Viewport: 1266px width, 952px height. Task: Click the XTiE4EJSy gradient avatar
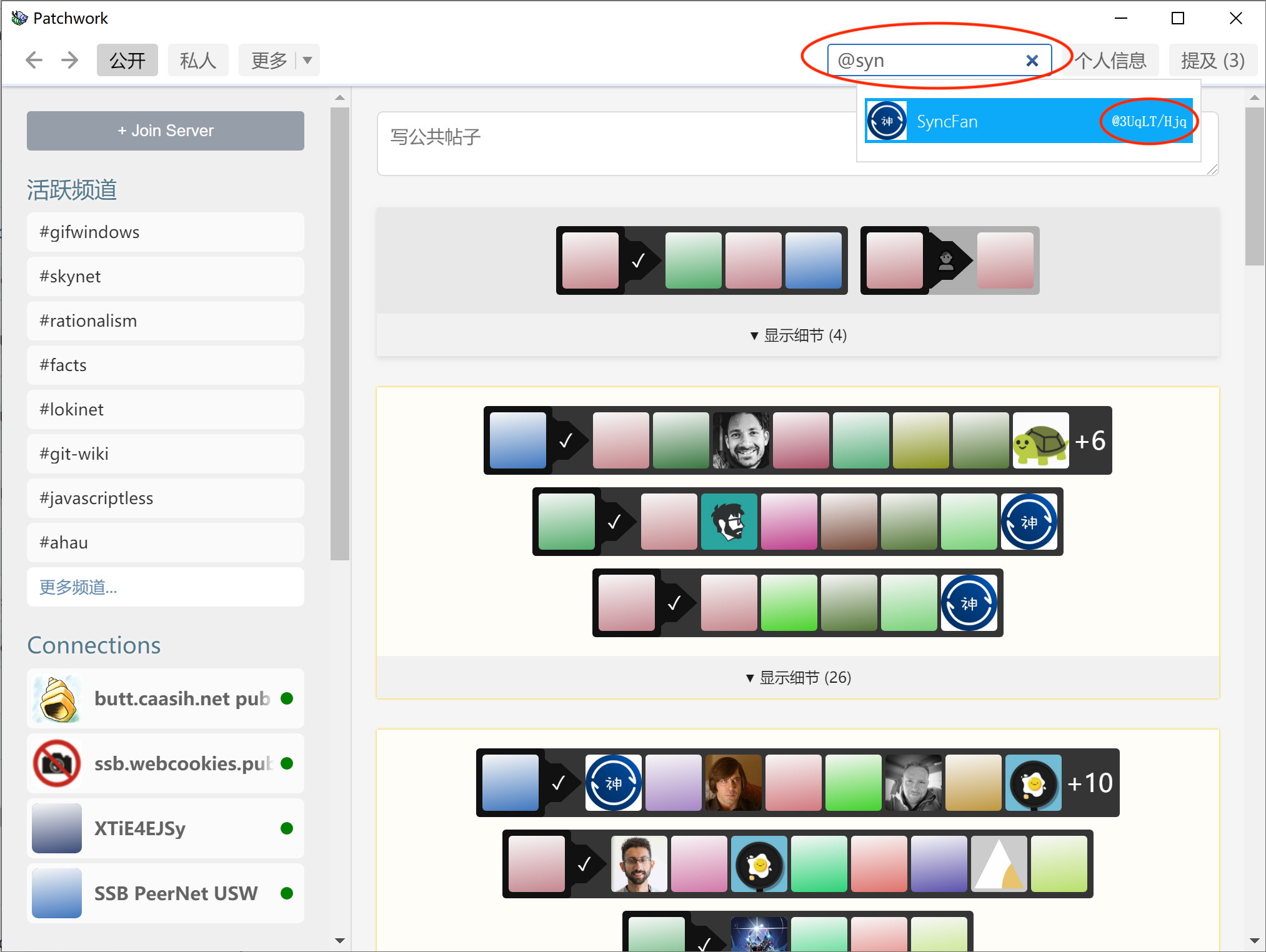(x=57, y=828)
